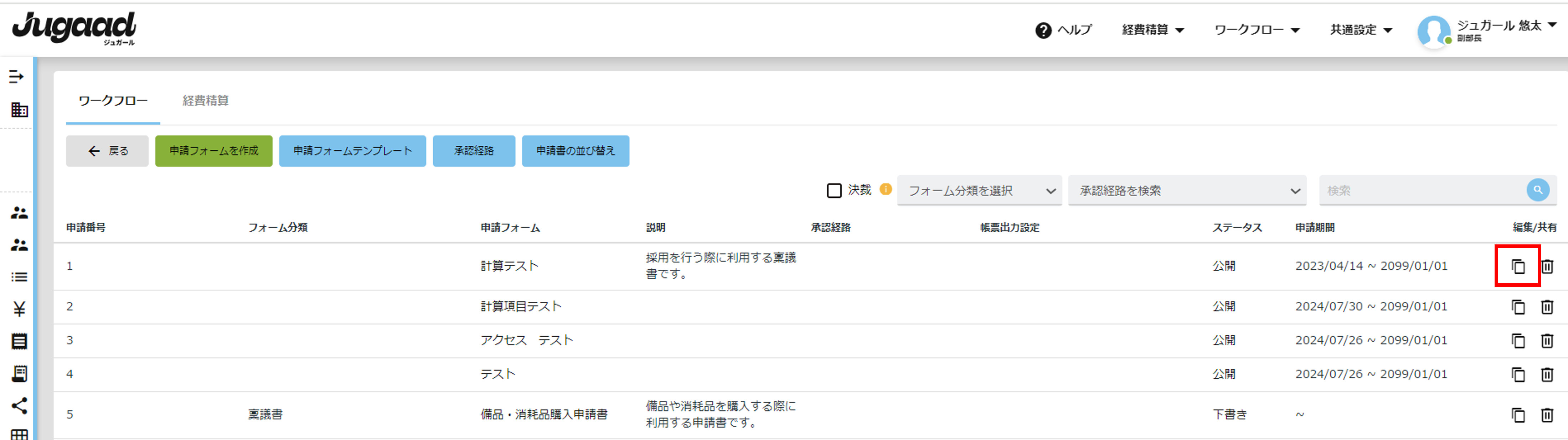The height and width of the screenshot is (440, 1568).
Task: Delete the 計算テスト form
Action: tap(1547, 266)
